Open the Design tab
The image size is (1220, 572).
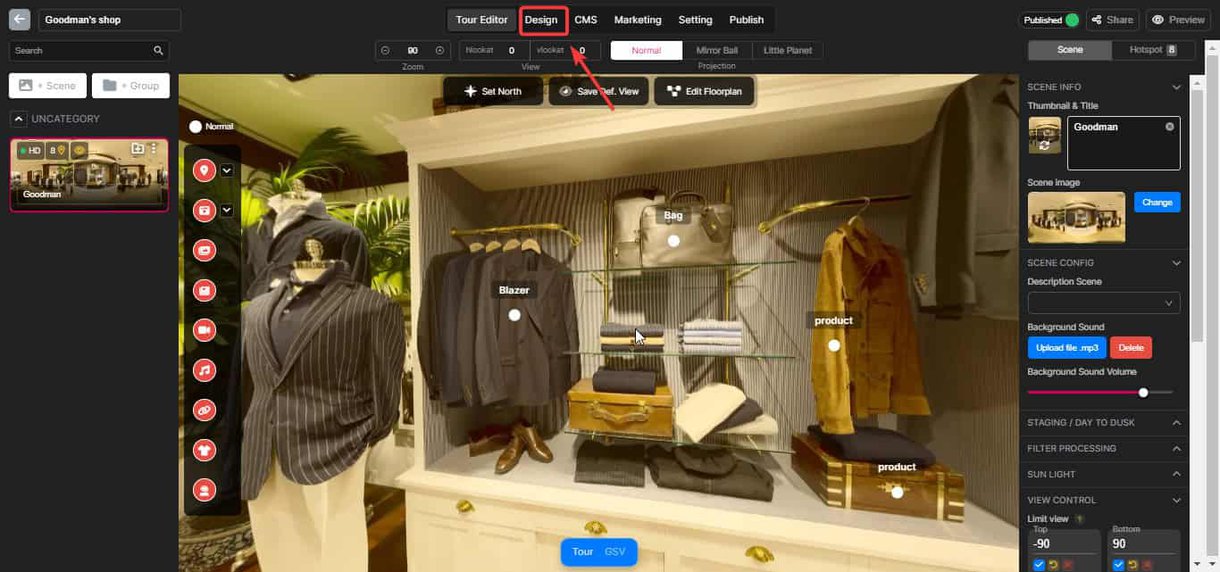[x=542, y=20]
